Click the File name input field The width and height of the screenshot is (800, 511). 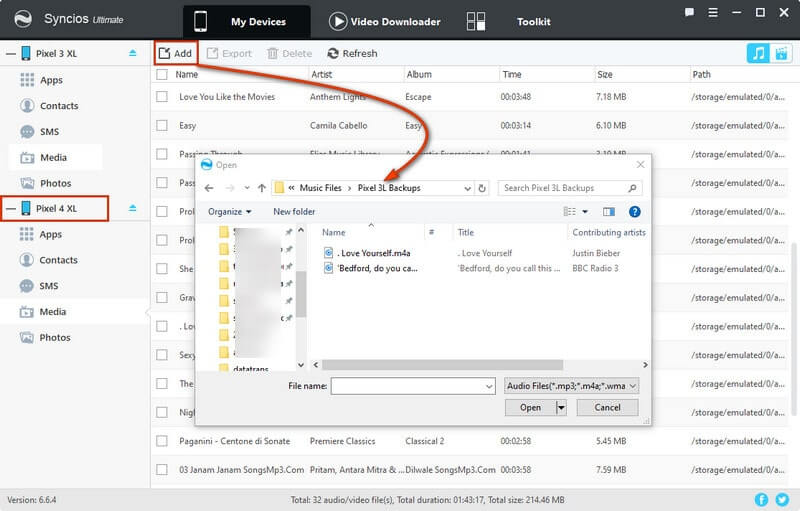click(x=413, y=386)
